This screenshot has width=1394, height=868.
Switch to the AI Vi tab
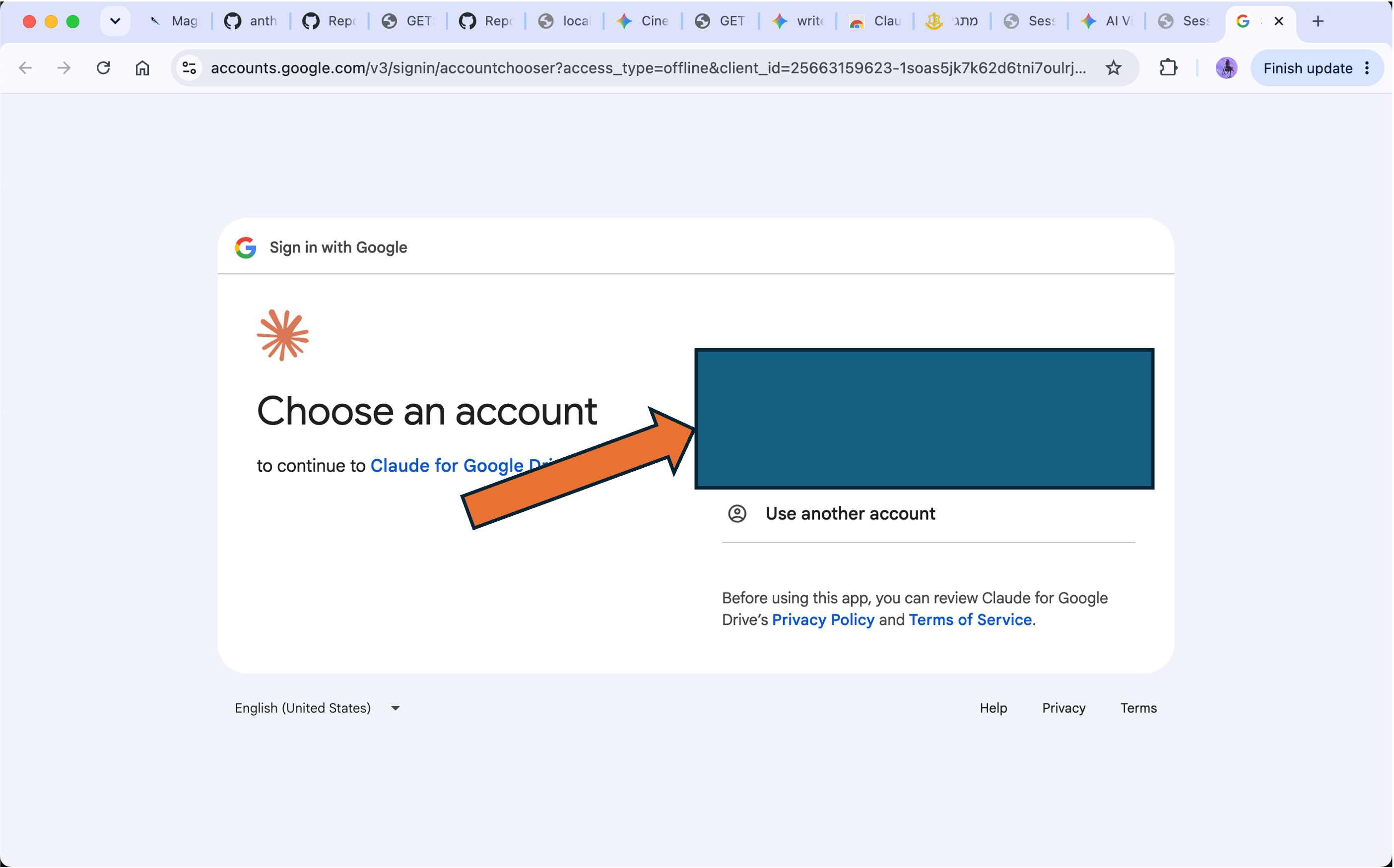point(1107,21)
